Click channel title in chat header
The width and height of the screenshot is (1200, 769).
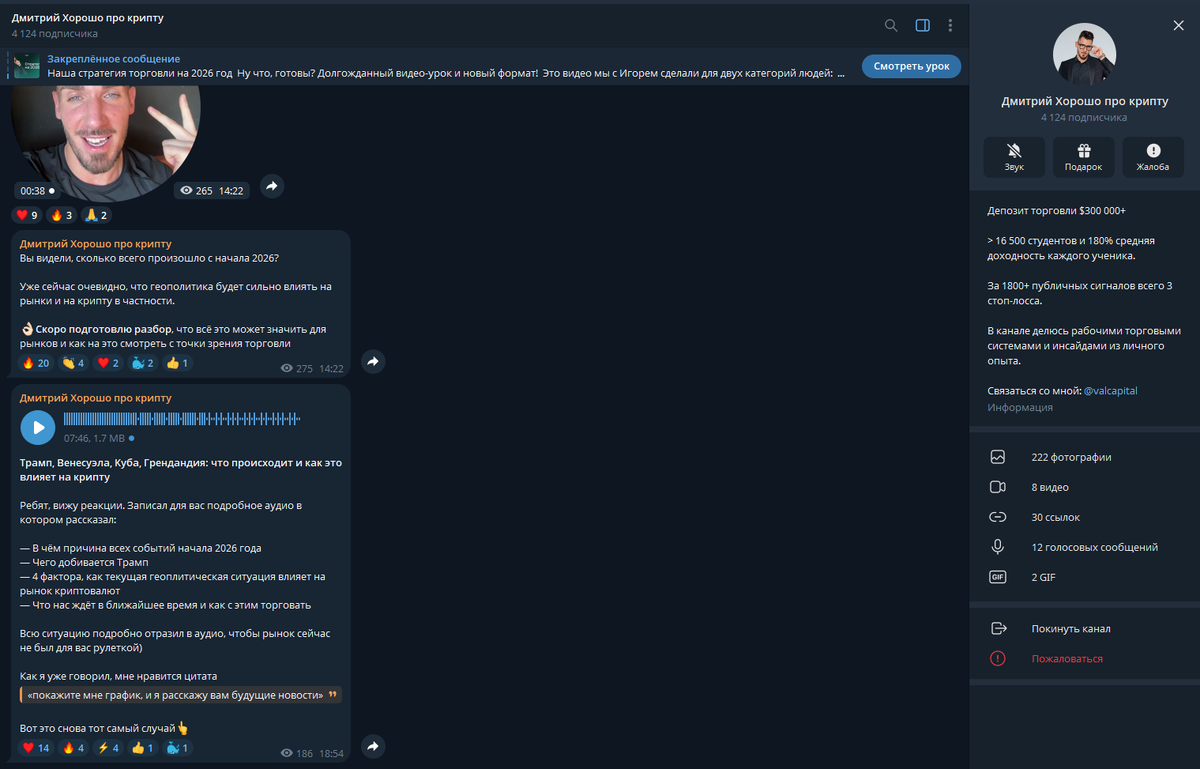(x=87, y=18)
